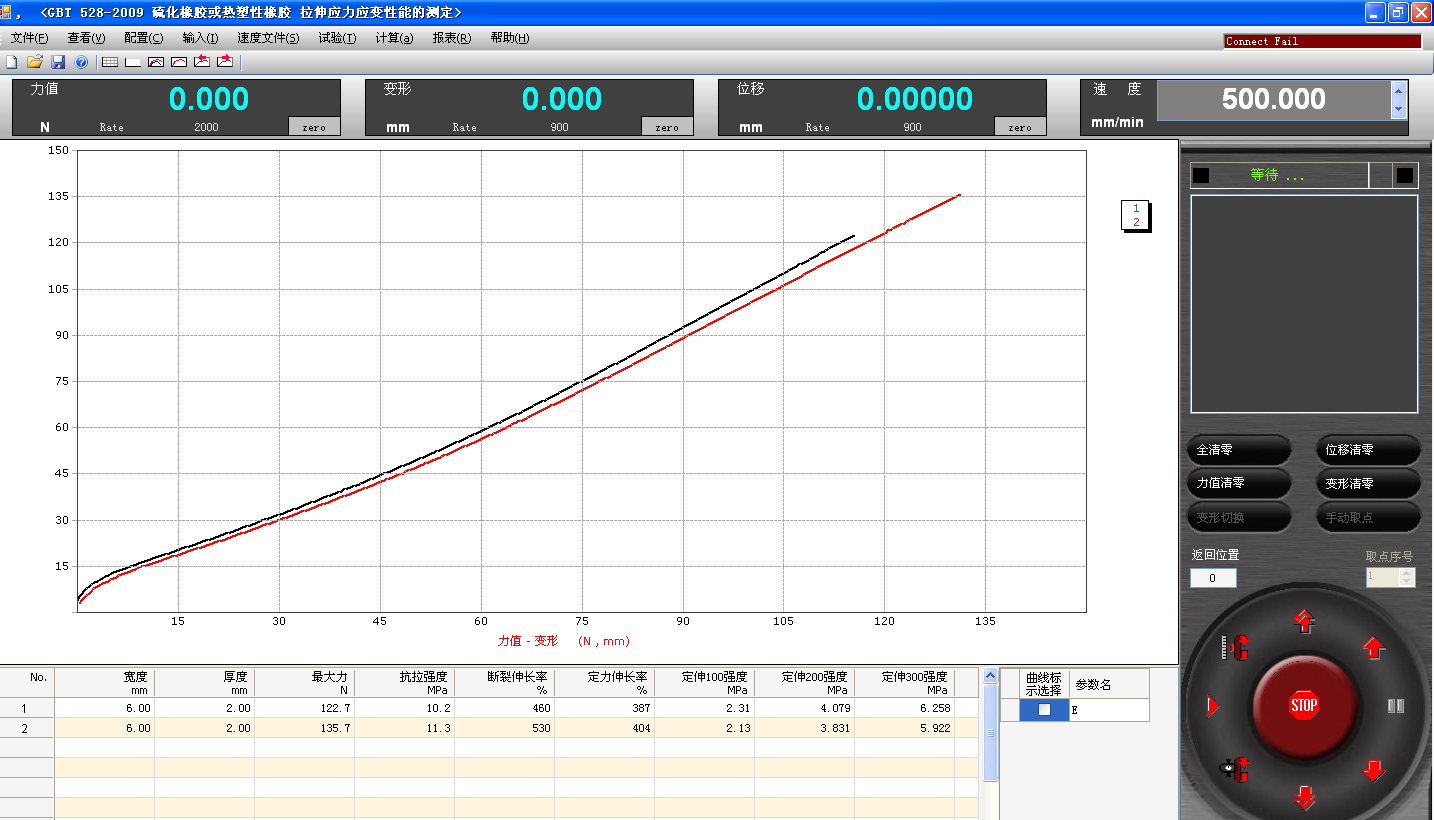Click the Save floppy disk icon
Screen dimensions: 1434x820
[x=58, y=62]
